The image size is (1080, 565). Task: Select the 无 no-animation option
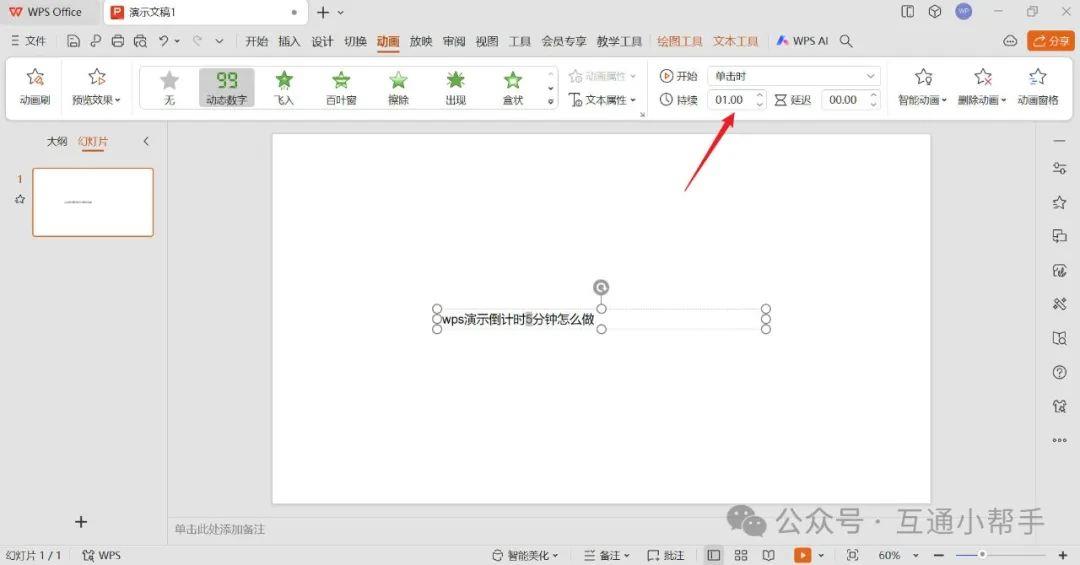[169, 88]
